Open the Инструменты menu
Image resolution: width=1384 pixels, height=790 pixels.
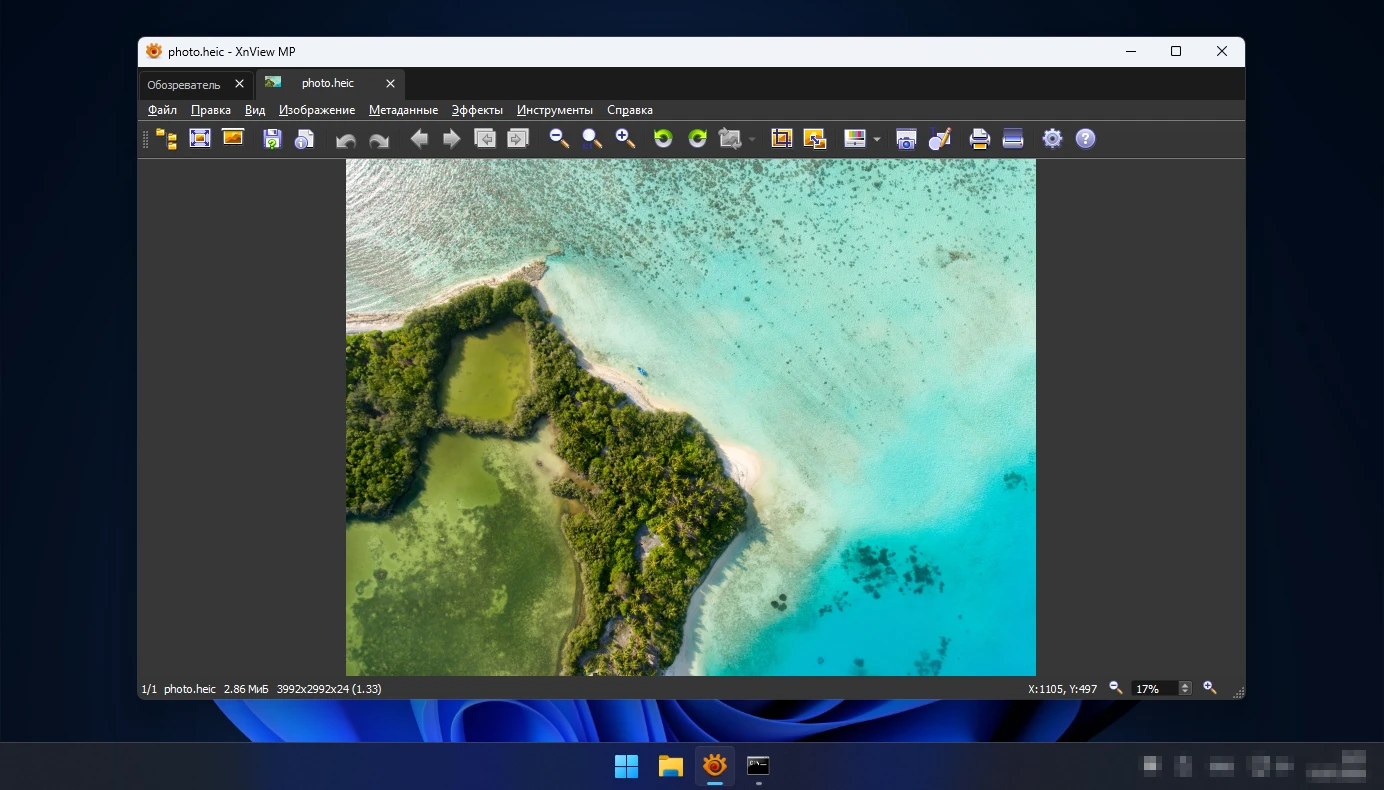tap(555, 110)
